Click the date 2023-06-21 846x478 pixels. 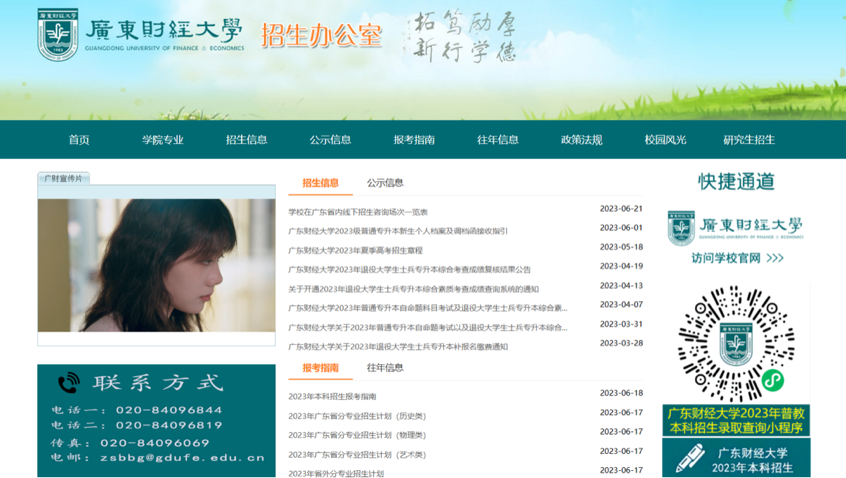pyautogui.click(x=621, y=209)
